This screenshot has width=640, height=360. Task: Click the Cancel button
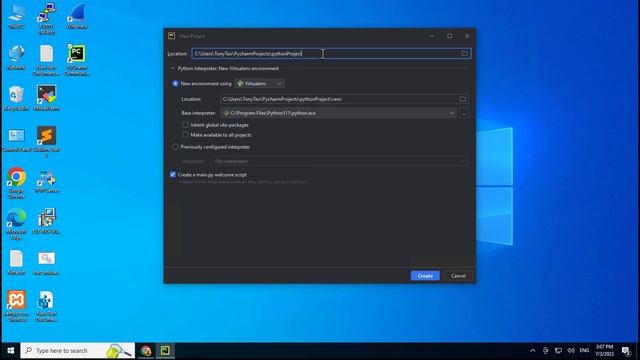pos(458,276)
